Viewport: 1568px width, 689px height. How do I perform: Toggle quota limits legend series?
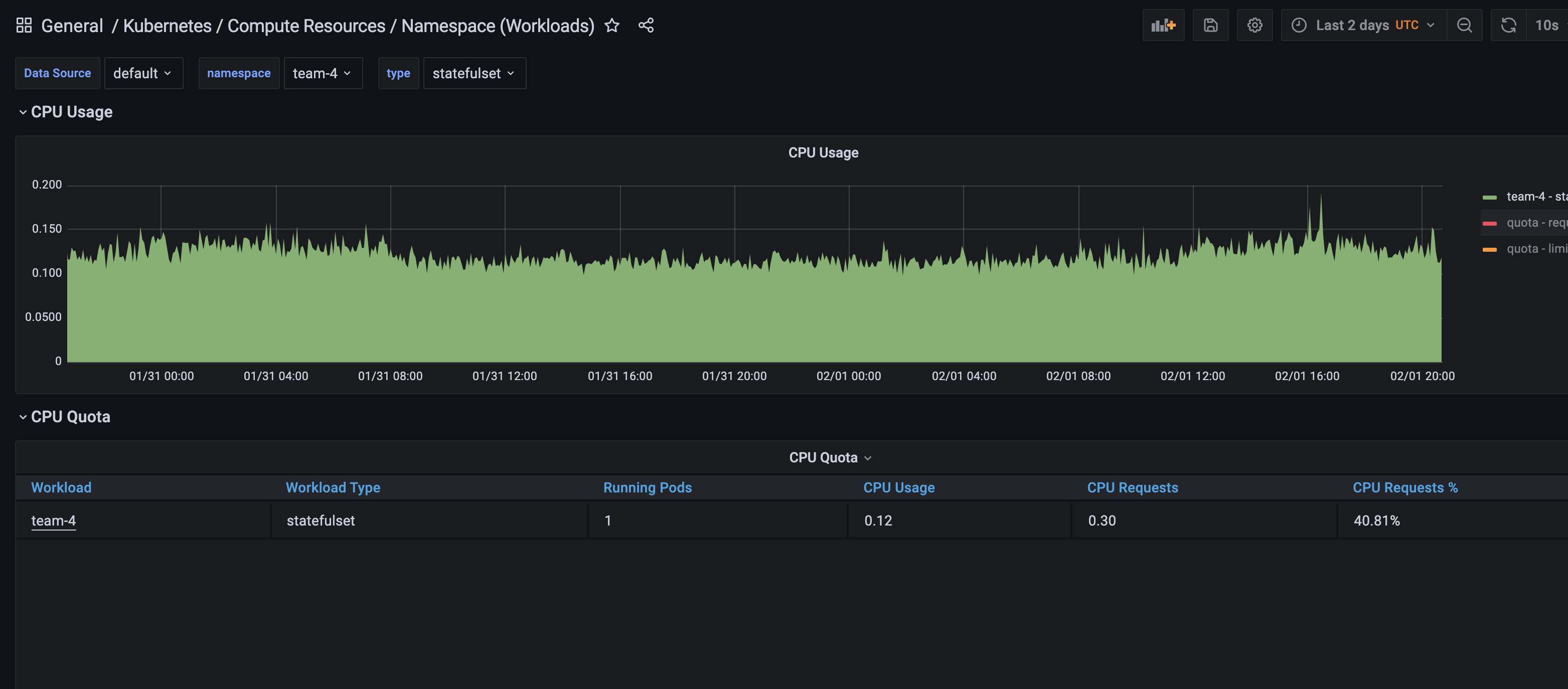(x=1536, y=248)
